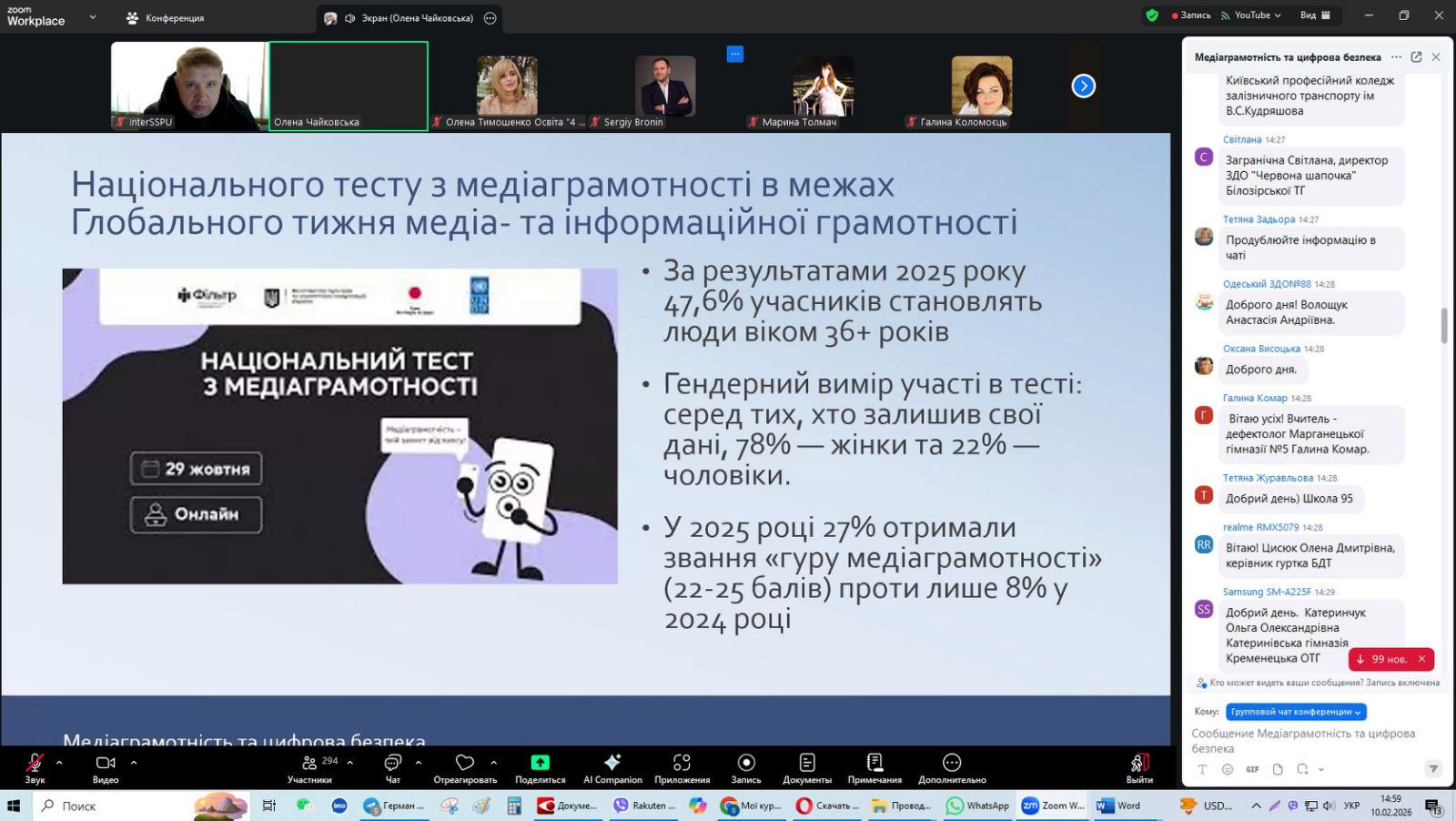The height and width of the screenshot is (821, 1456).
Task: Open the Участники participants panel
Action: (x=309, y=765)
